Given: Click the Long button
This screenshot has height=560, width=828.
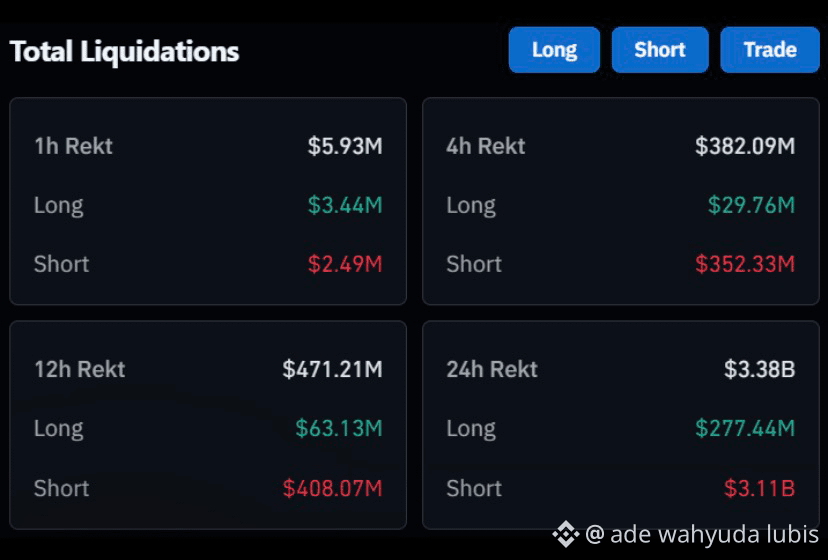Looking at the screenshot, I should 554,50.
